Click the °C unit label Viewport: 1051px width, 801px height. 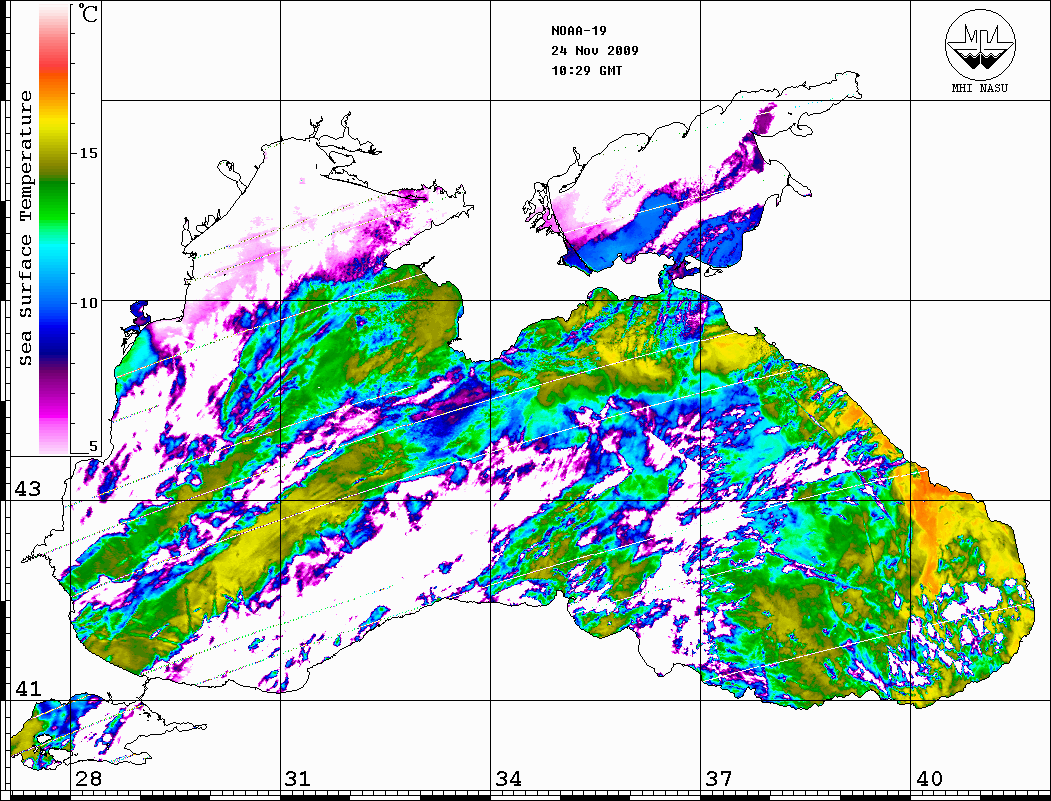[88, 13]
